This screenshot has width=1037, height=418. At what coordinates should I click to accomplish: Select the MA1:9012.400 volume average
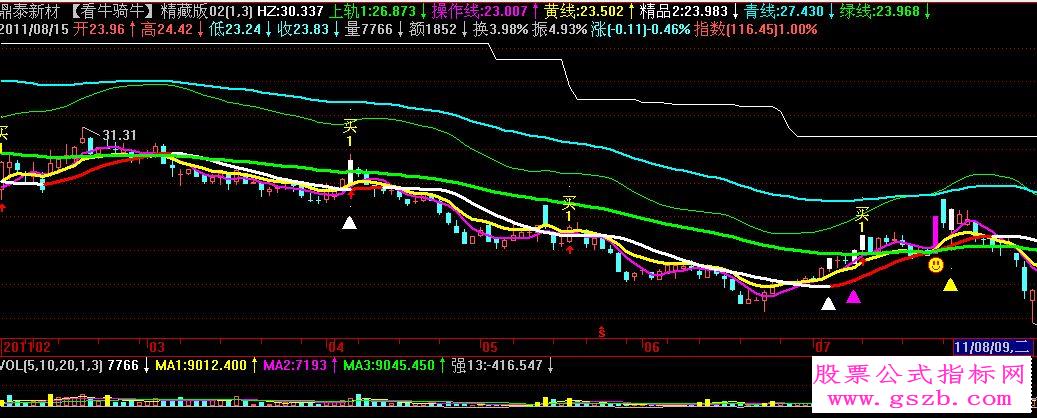click(x=201, y=365)
